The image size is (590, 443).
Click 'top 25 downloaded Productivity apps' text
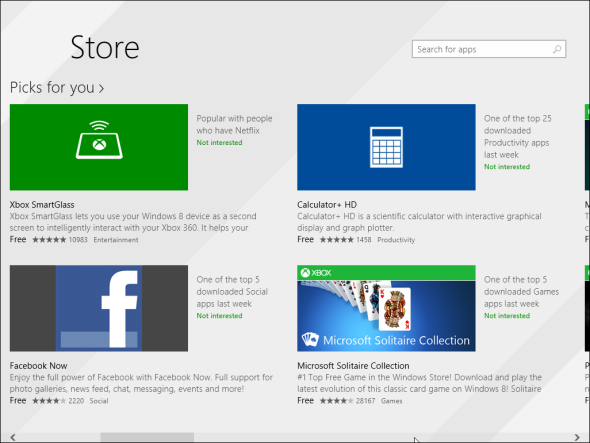click(517, 137)
